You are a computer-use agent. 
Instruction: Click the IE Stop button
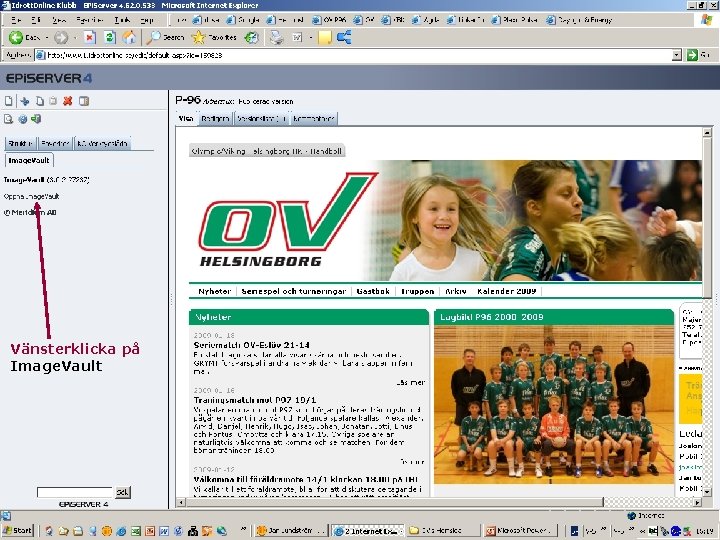coord(89,37)
